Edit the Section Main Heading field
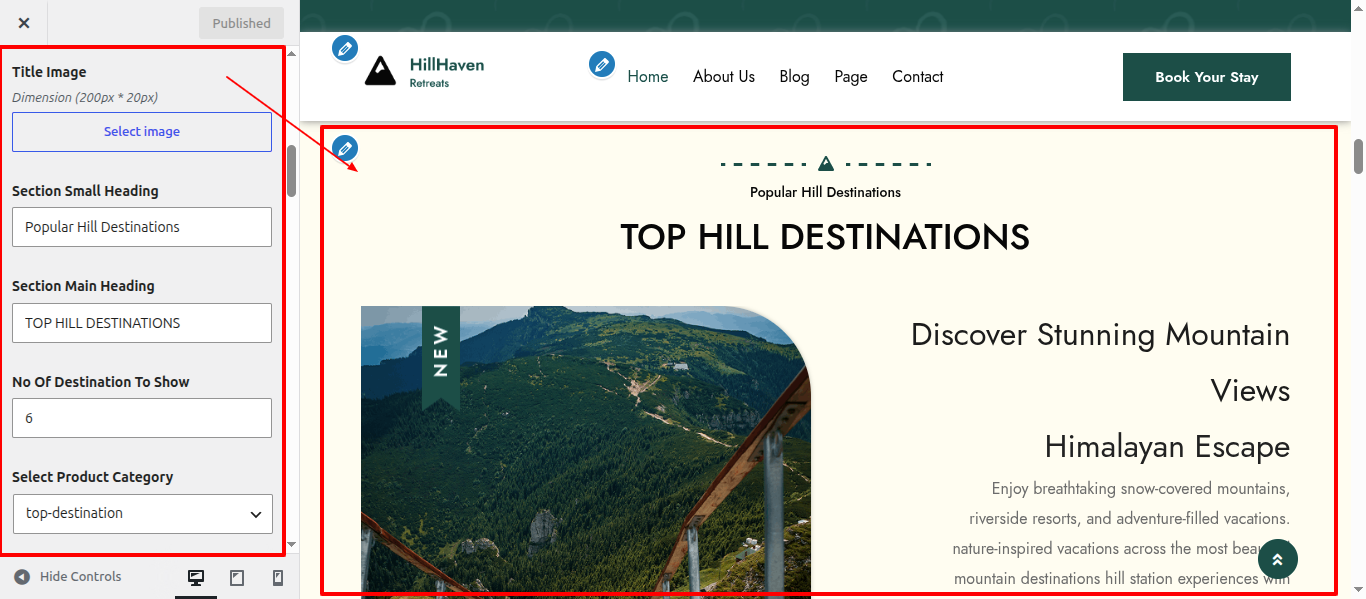The width and height of the screenshot is (1366, 599). pyautogui.click(x=142, y=323)
